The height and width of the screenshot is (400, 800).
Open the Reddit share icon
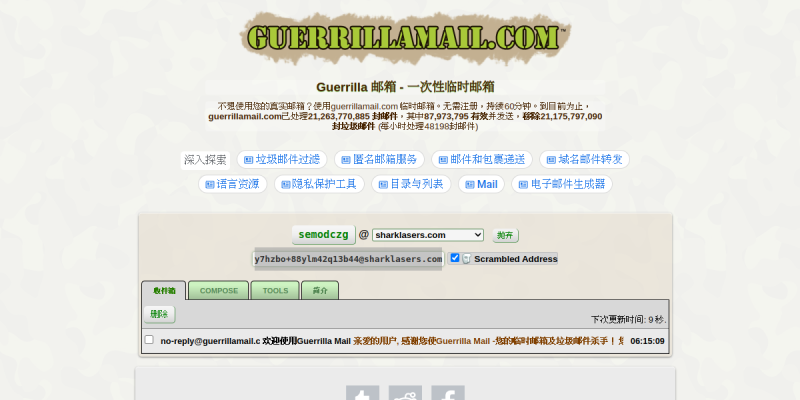pyautogui.click(x=405, y=393)
